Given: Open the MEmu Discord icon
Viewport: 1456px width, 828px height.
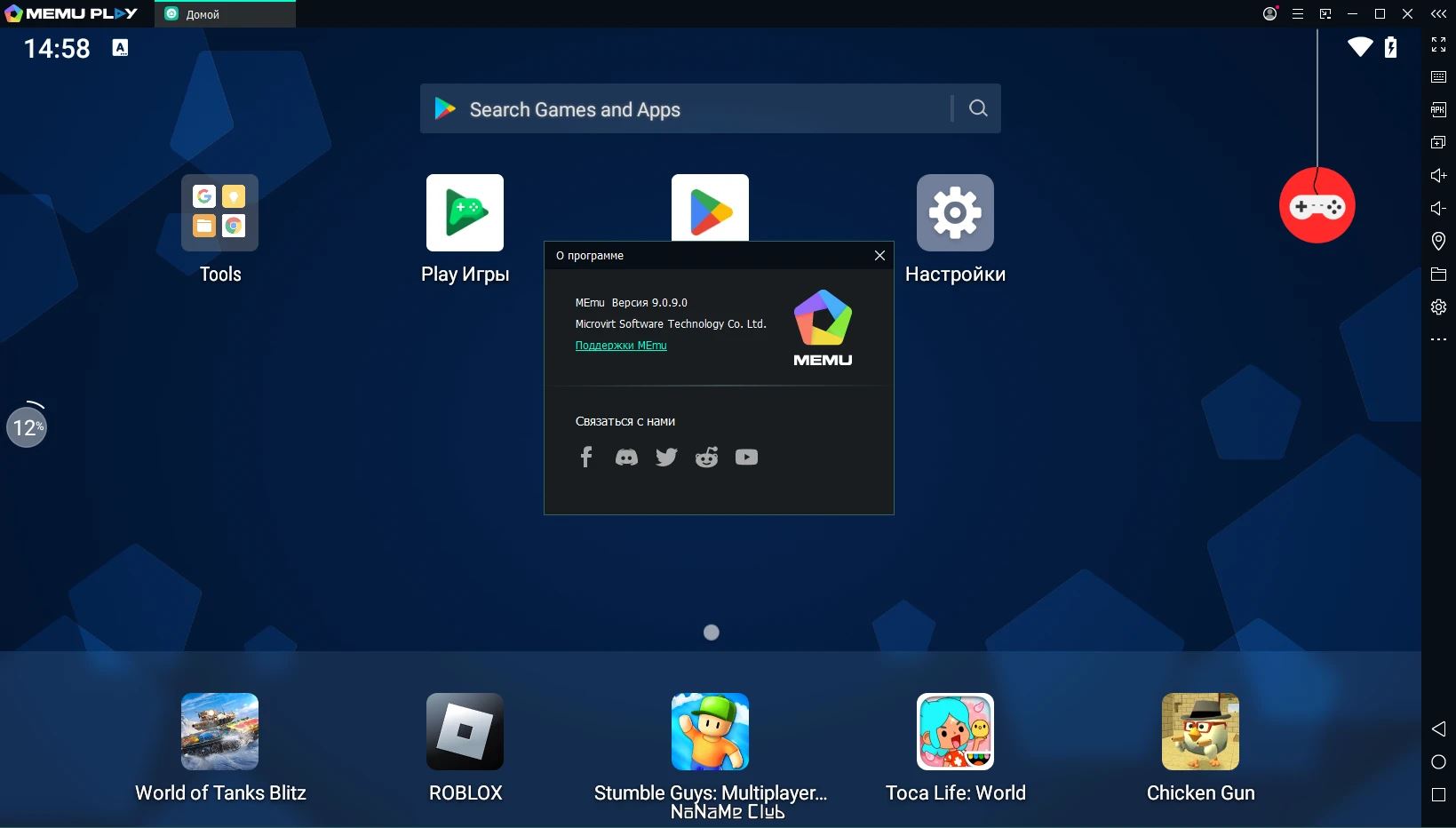Looking at the screenshot, I should coord(626,457).
